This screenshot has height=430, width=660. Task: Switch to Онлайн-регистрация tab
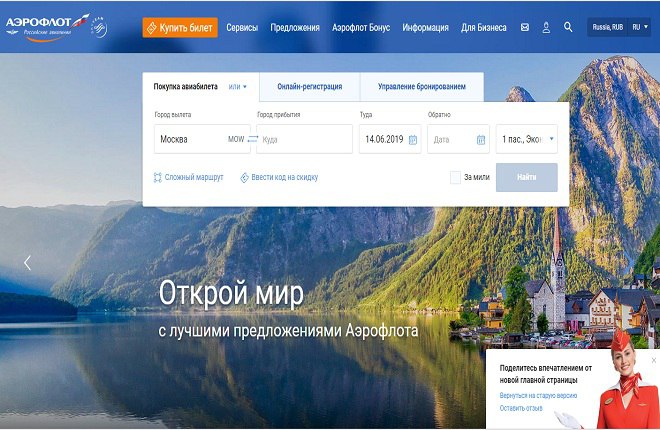(309, 87)
